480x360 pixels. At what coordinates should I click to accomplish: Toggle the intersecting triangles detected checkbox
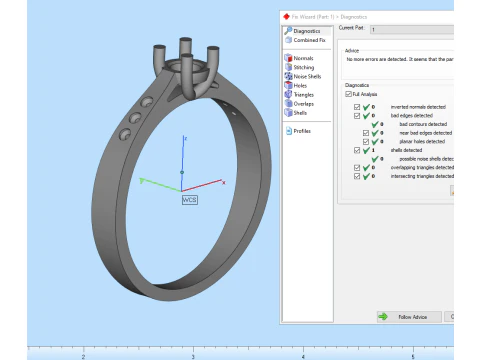[x=357, y=176]
